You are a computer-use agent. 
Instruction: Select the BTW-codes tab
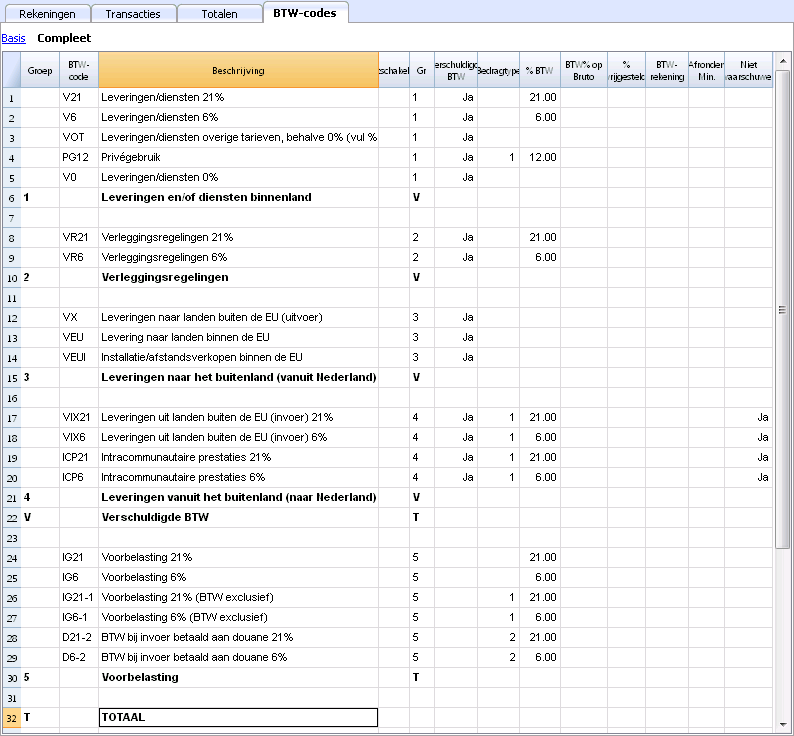click(305, 13)
